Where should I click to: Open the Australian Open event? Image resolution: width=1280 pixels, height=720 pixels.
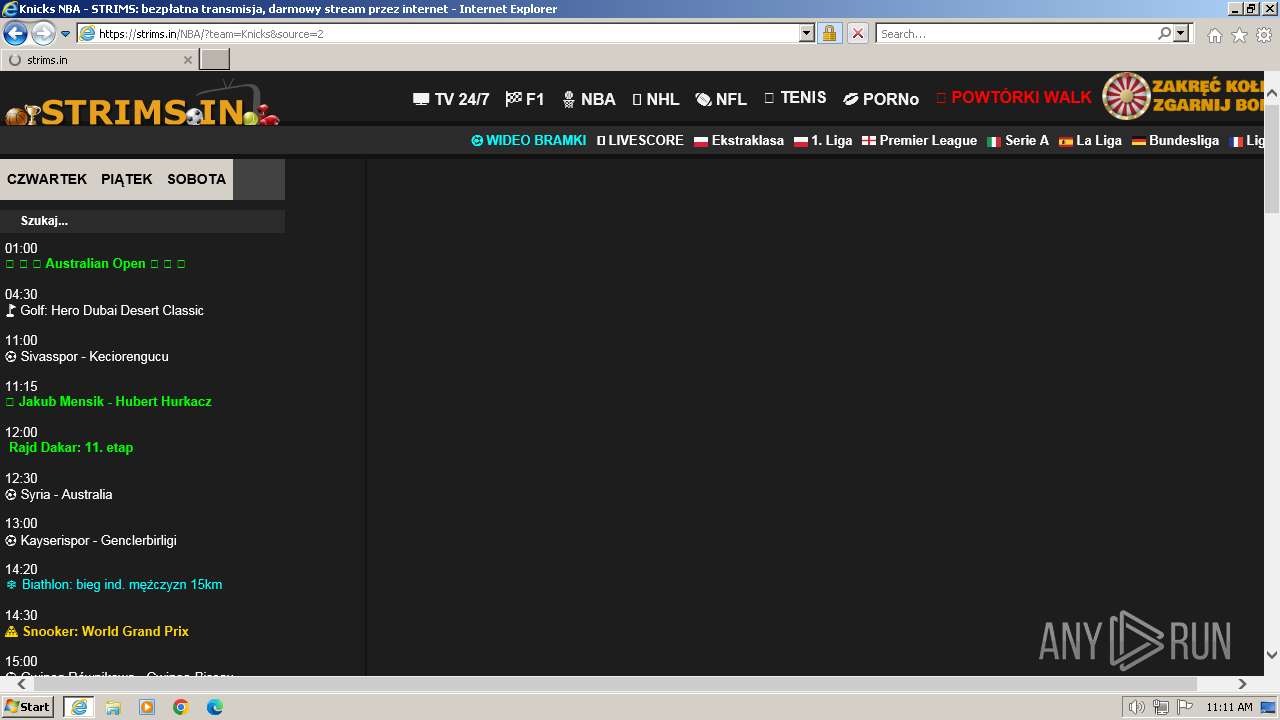click(x=95, y=264)
